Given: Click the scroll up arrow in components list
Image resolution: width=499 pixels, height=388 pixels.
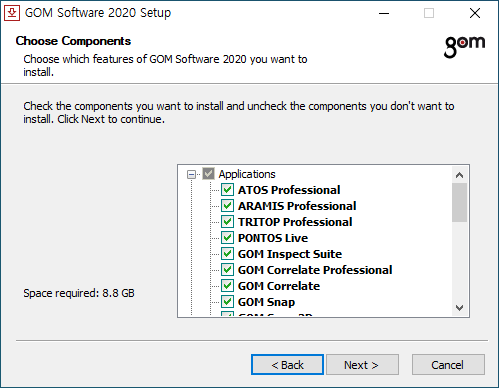Looking at the screenshot, I should coord(460,175).
